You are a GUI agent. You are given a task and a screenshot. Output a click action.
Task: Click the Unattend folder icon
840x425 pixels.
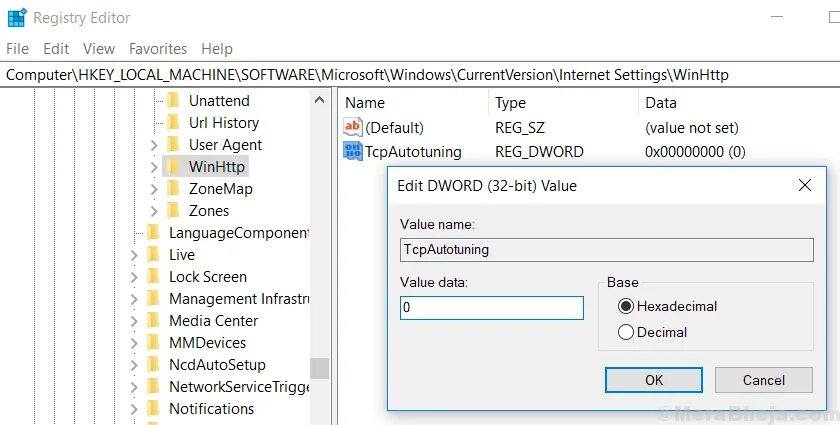click(172, 101)
